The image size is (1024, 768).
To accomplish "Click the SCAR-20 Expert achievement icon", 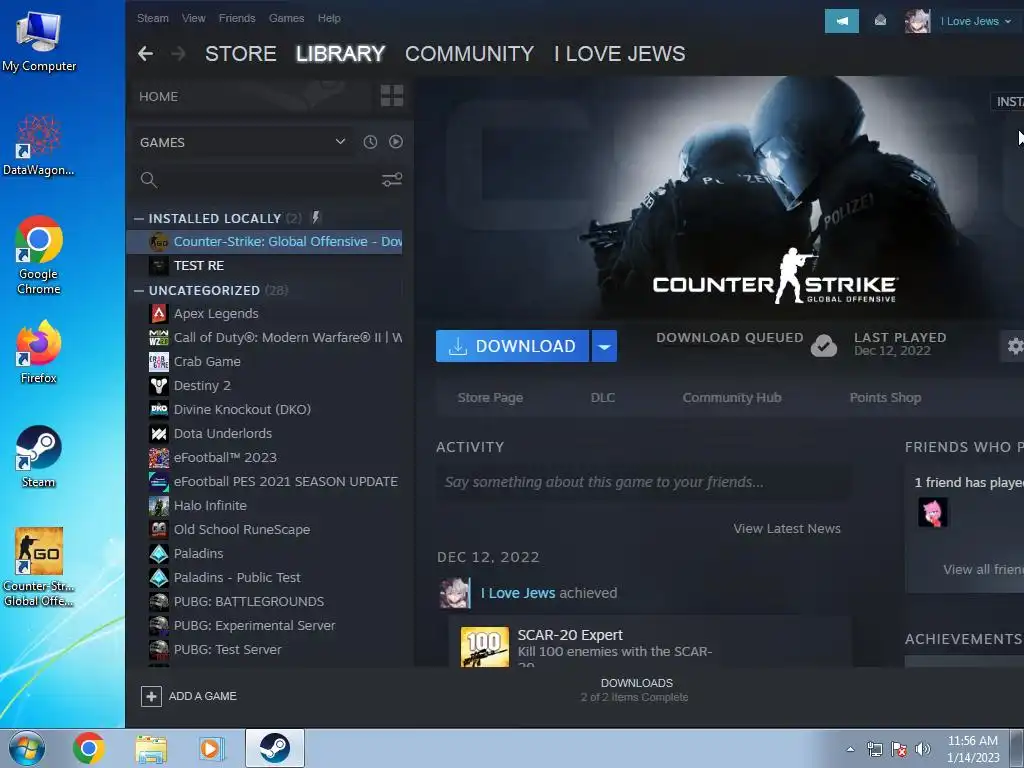I will coord(485,647).
